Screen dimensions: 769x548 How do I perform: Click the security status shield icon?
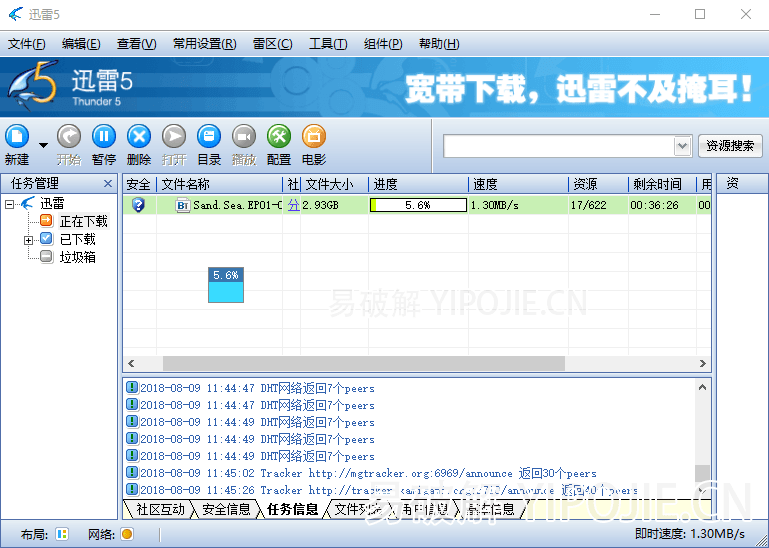[139, 205]
